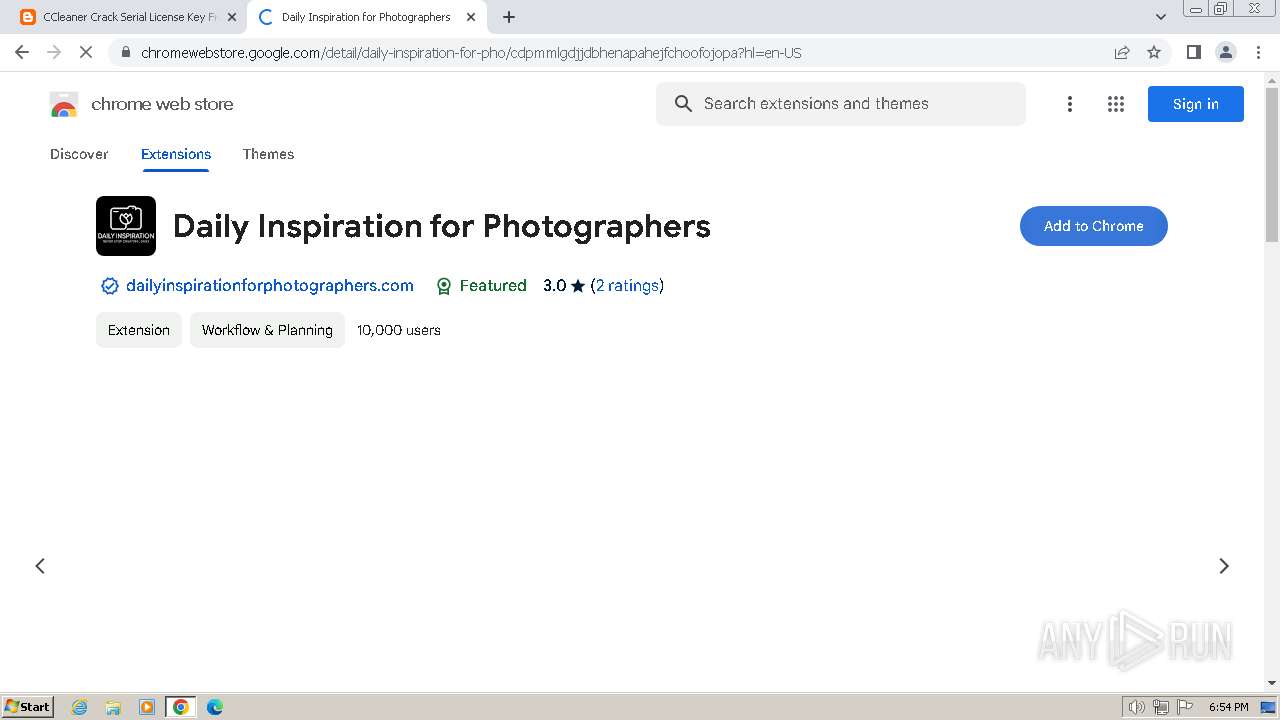Click the Sign in button
The width and height of the screenshot is (1280, 720).
(x=1196, y=104)
